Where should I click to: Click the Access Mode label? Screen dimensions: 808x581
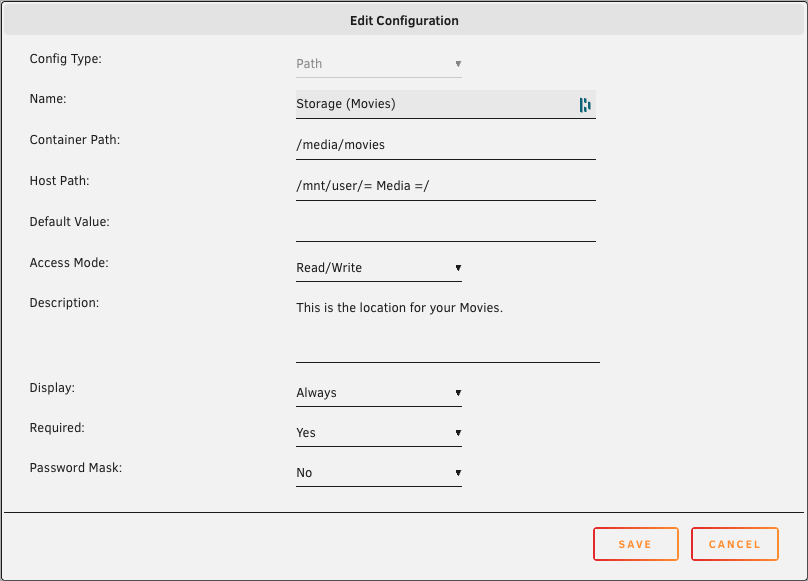[x=69, y=263]
